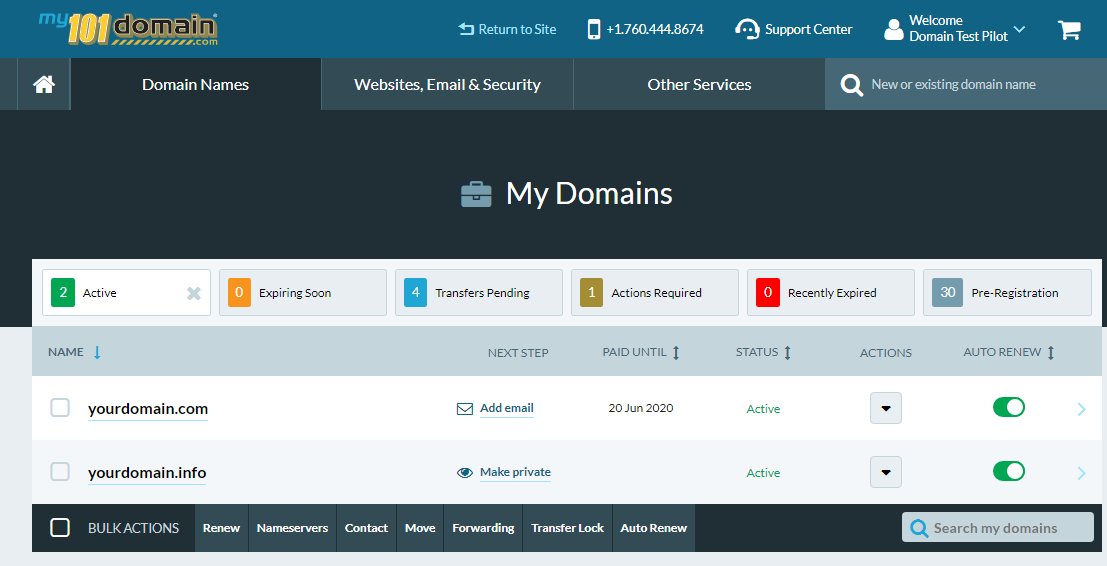Click the Transfer Lock bulk action button

567,528
